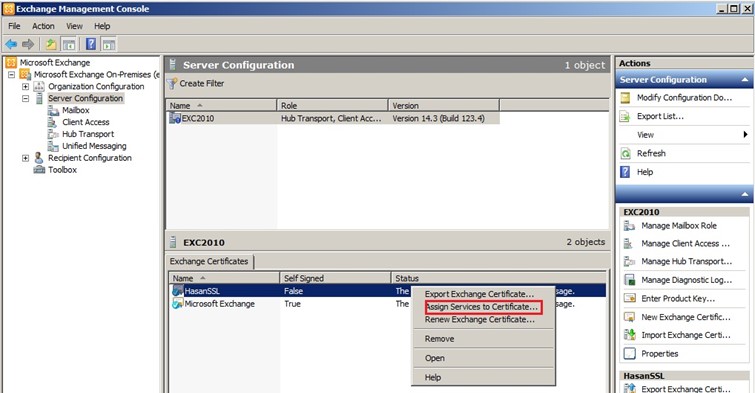
Task: Sort servers by the Name column header
Action: (x=221, y=105)
